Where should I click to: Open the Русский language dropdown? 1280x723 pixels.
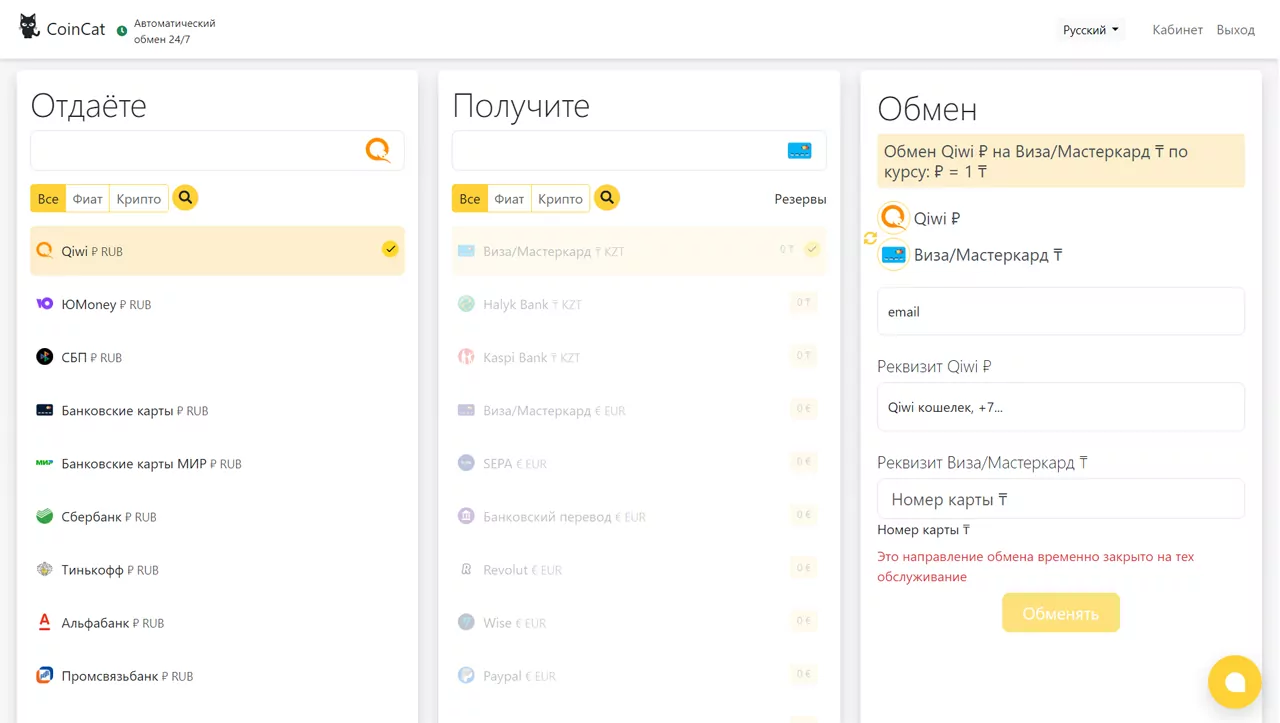click(x=1091, y=30)
